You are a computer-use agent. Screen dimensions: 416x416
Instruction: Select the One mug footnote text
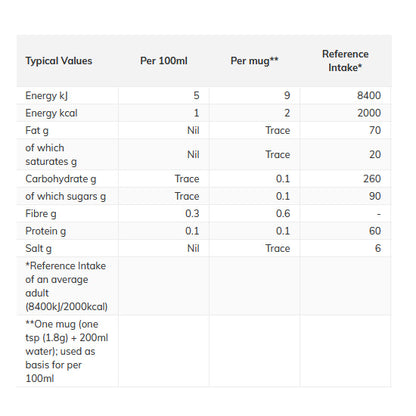click(x=67, y=351)
